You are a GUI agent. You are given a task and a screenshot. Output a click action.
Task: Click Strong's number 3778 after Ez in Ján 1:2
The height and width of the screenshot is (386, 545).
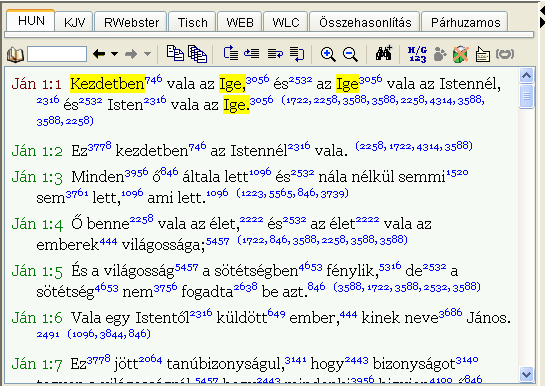(x=99, y=146)
